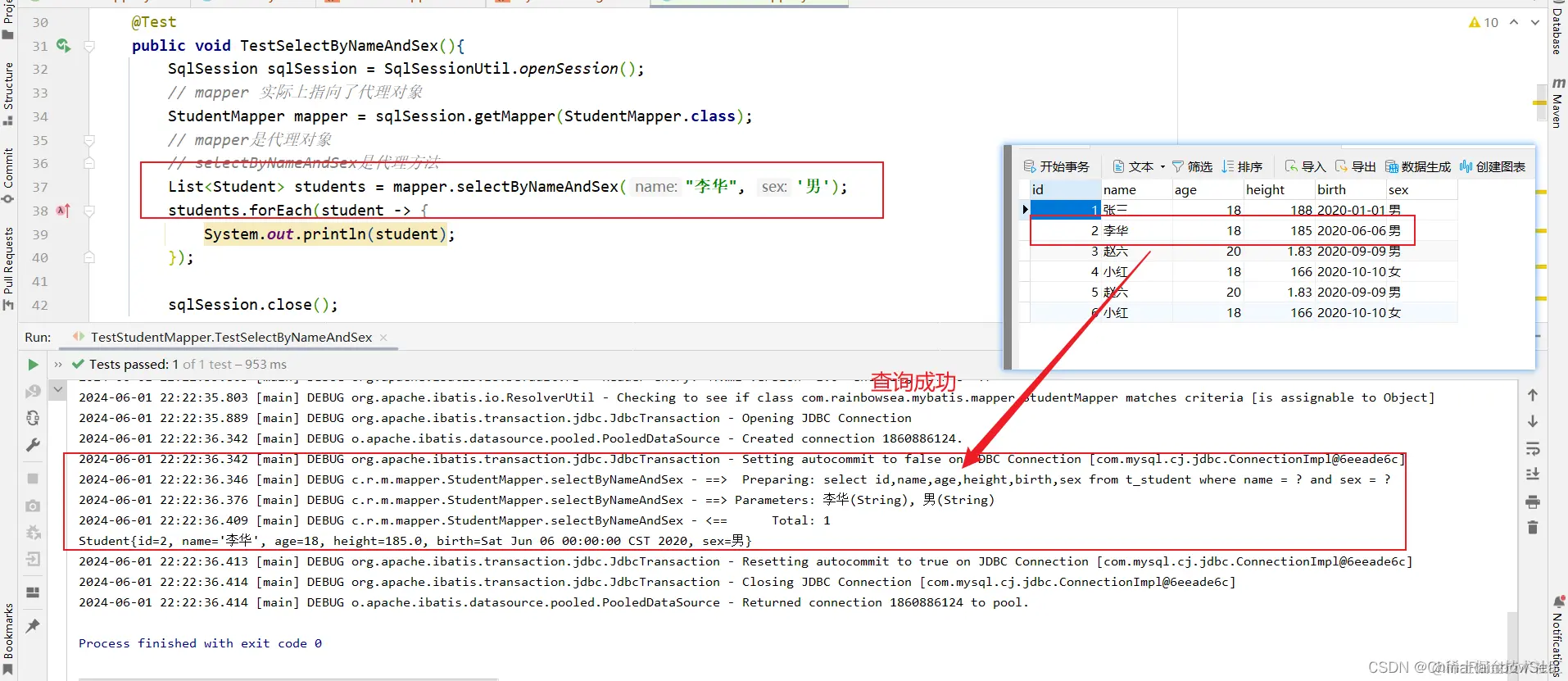The width and height of the screenshot is (1568, 681).
Task: Collapse the code fold marker on line 31
Action: click(89, 46)
